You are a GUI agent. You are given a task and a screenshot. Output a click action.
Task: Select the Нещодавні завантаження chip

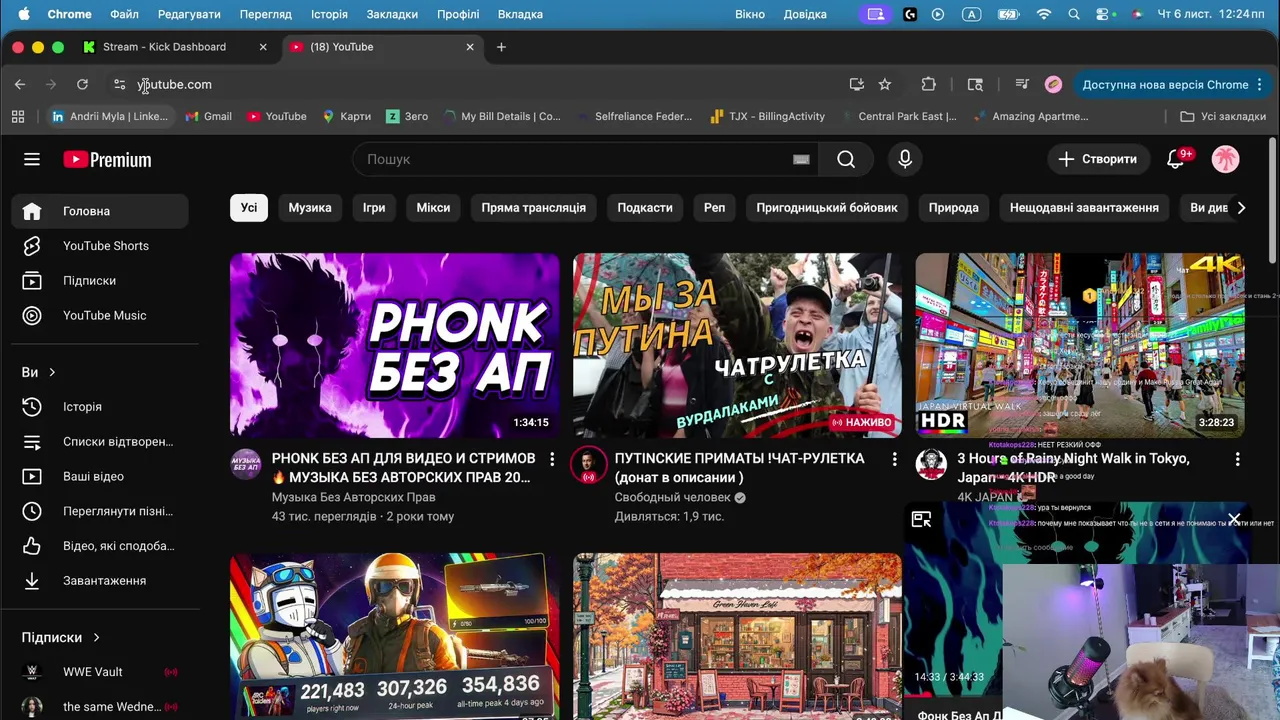[1084, 208]
